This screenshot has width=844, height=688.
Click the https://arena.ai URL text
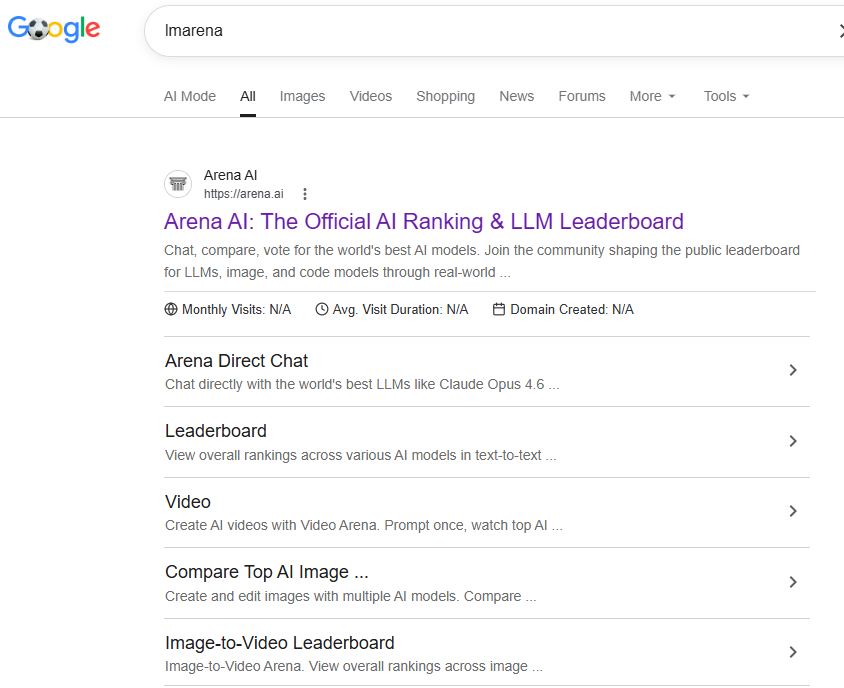(243, 194)
